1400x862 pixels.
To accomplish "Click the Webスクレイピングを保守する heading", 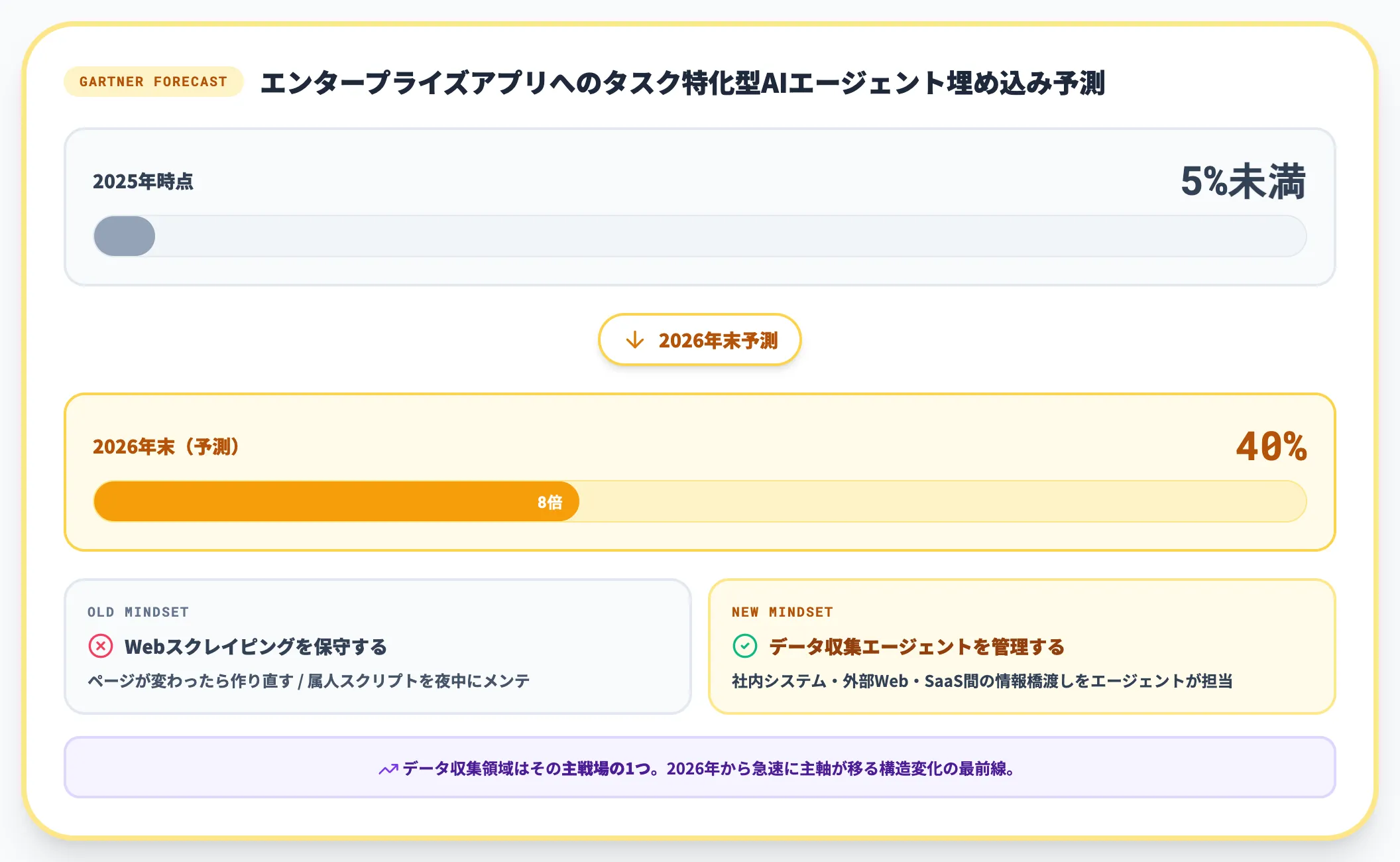I will point(256,646).
